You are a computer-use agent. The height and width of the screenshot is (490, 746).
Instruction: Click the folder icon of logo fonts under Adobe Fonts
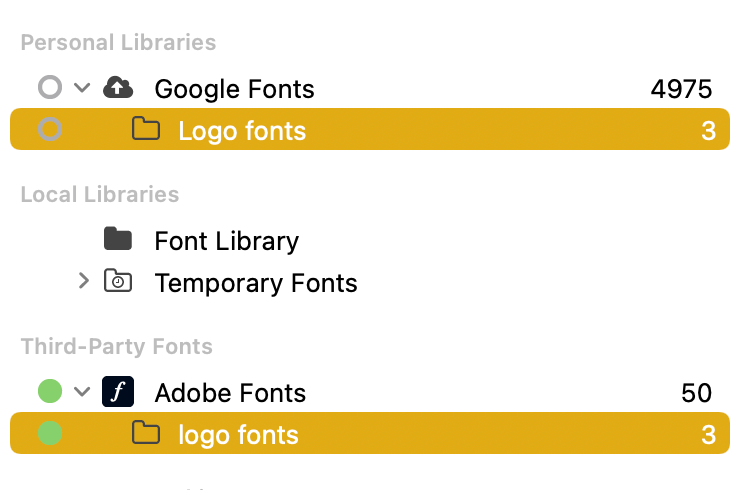pyautogui.click(x=146, y=432)
